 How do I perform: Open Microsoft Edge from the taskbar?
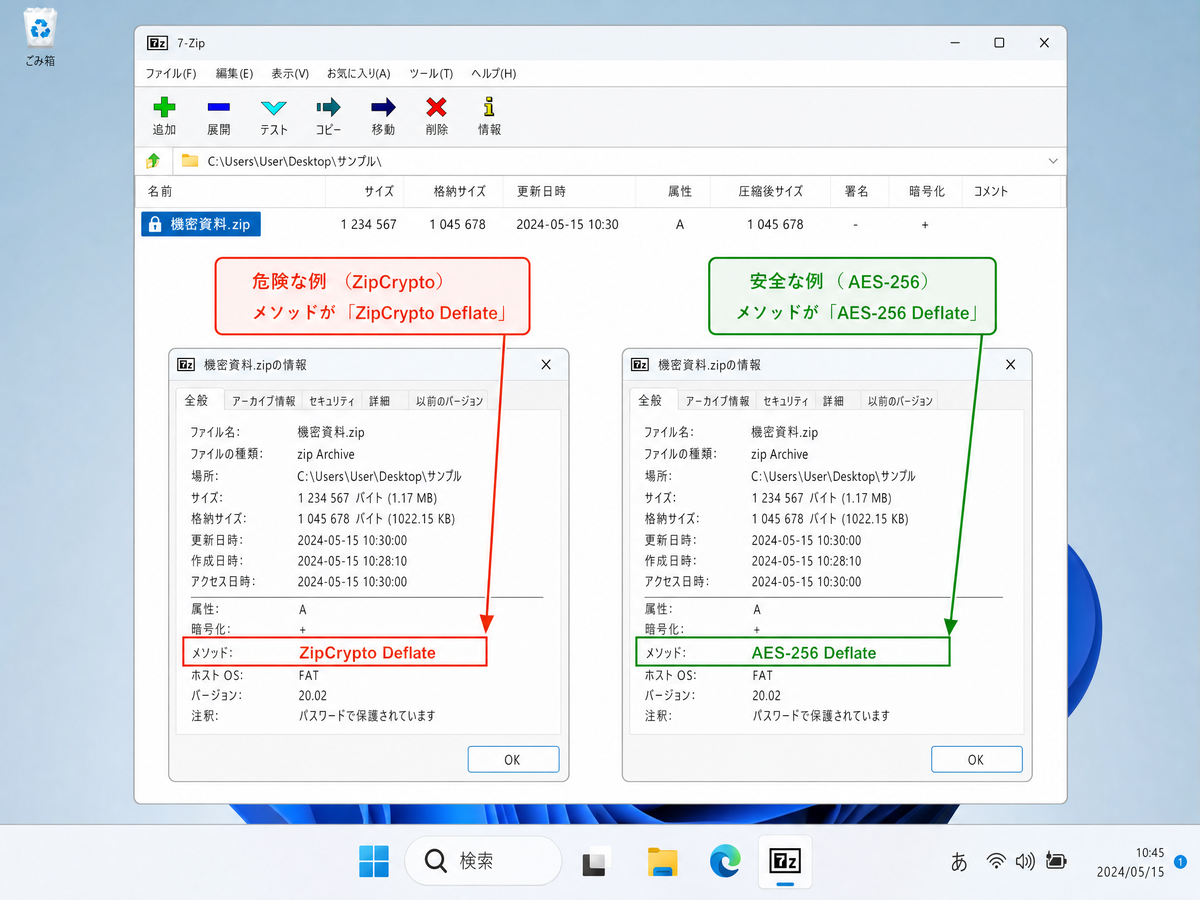click(x=725, y=861)
